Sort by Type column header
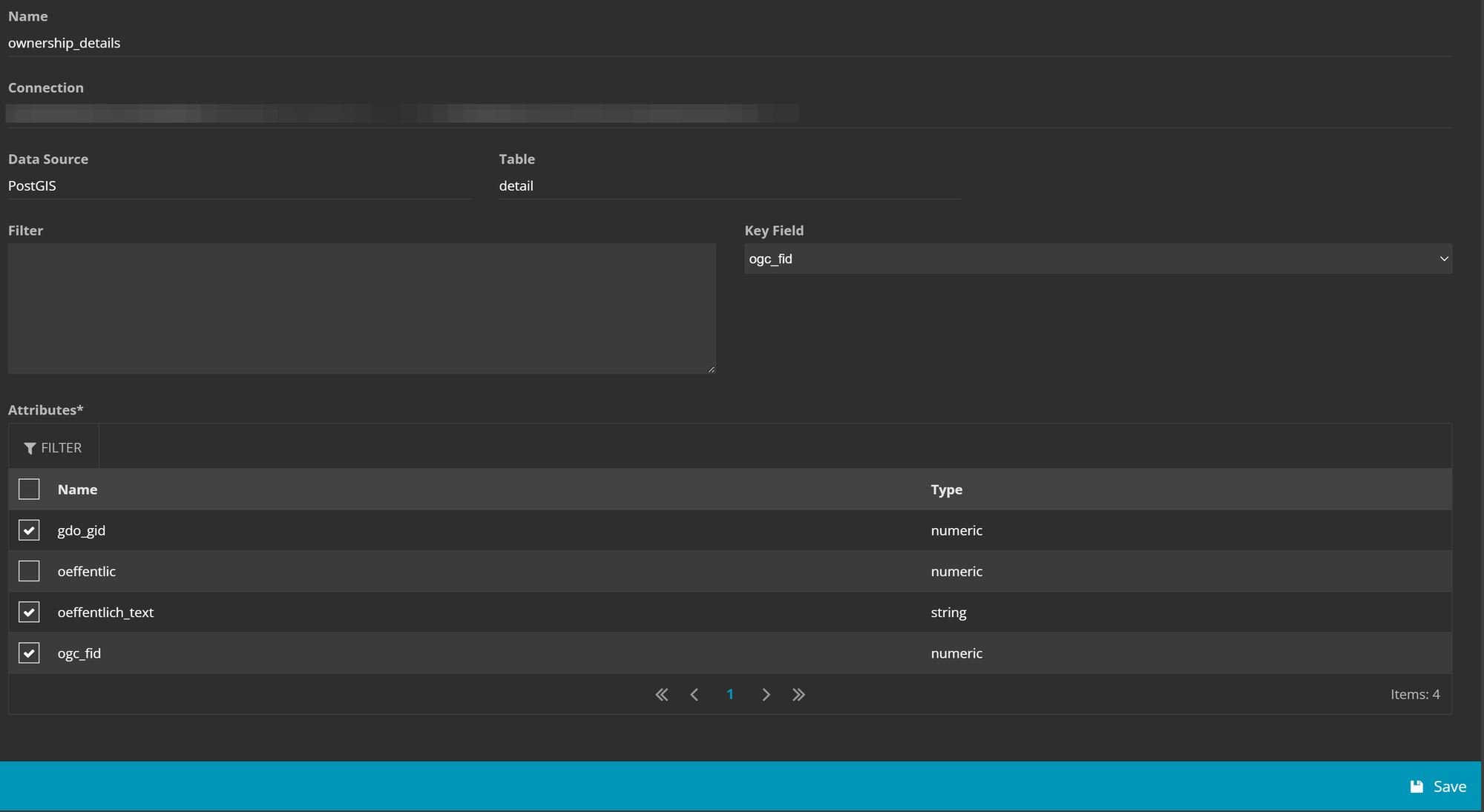The width and height of the screenshot is (1484, 812). point(946,489)
